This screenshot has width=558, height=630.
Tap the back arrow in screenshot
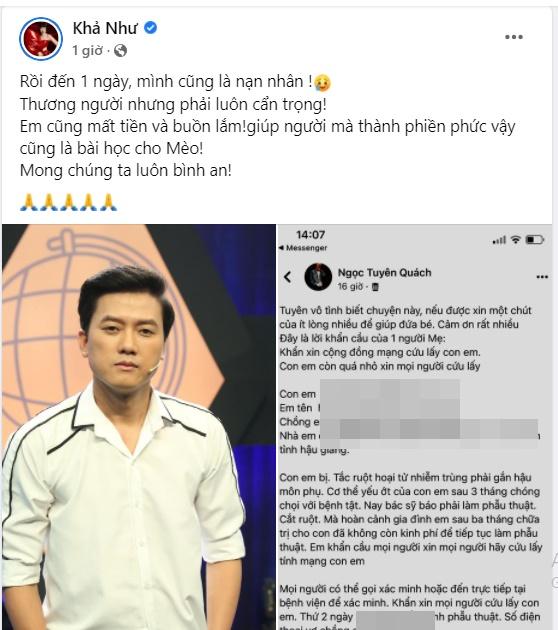(x=288, y=277)
